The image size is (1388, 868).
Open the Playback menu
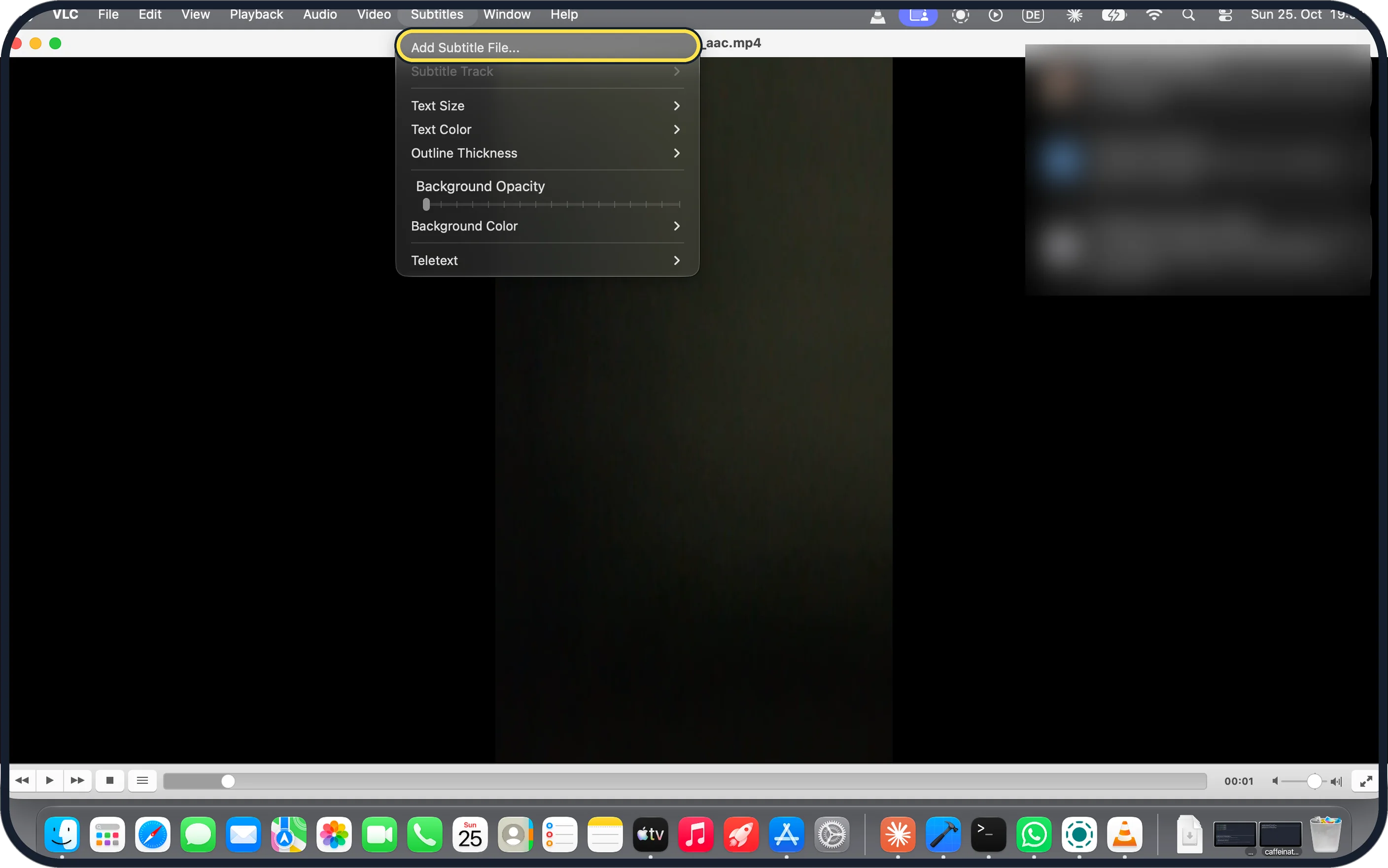coord(256,14)
